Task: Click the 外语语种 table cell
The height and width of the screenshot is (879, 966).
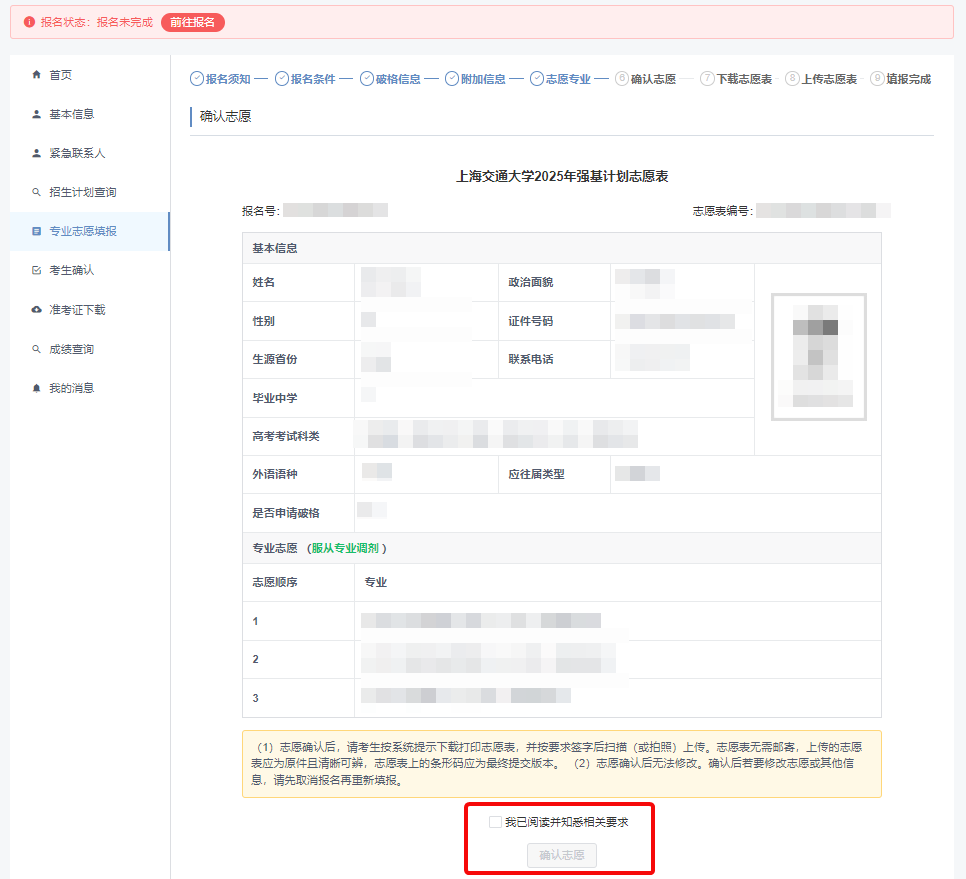Action: point(298,474)
